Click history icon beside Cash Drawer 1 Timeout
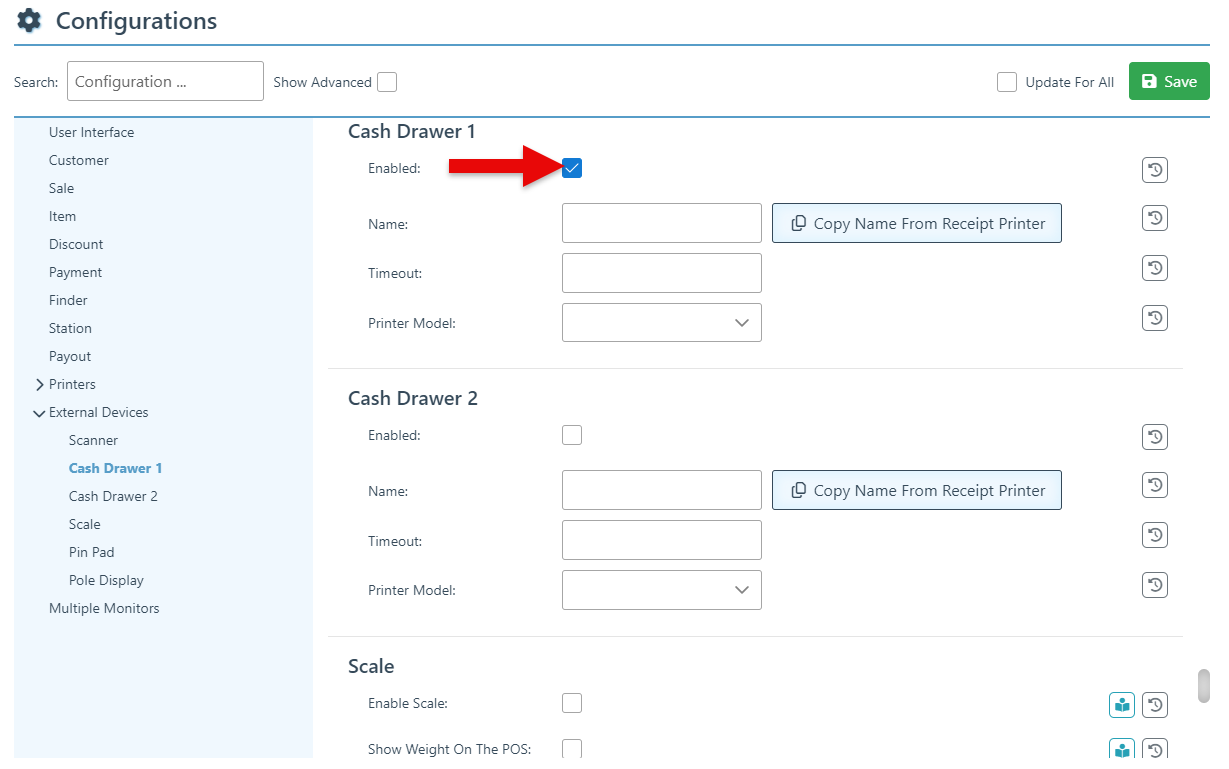The width and height of the screenshot is (1229, 769). 1155,268
